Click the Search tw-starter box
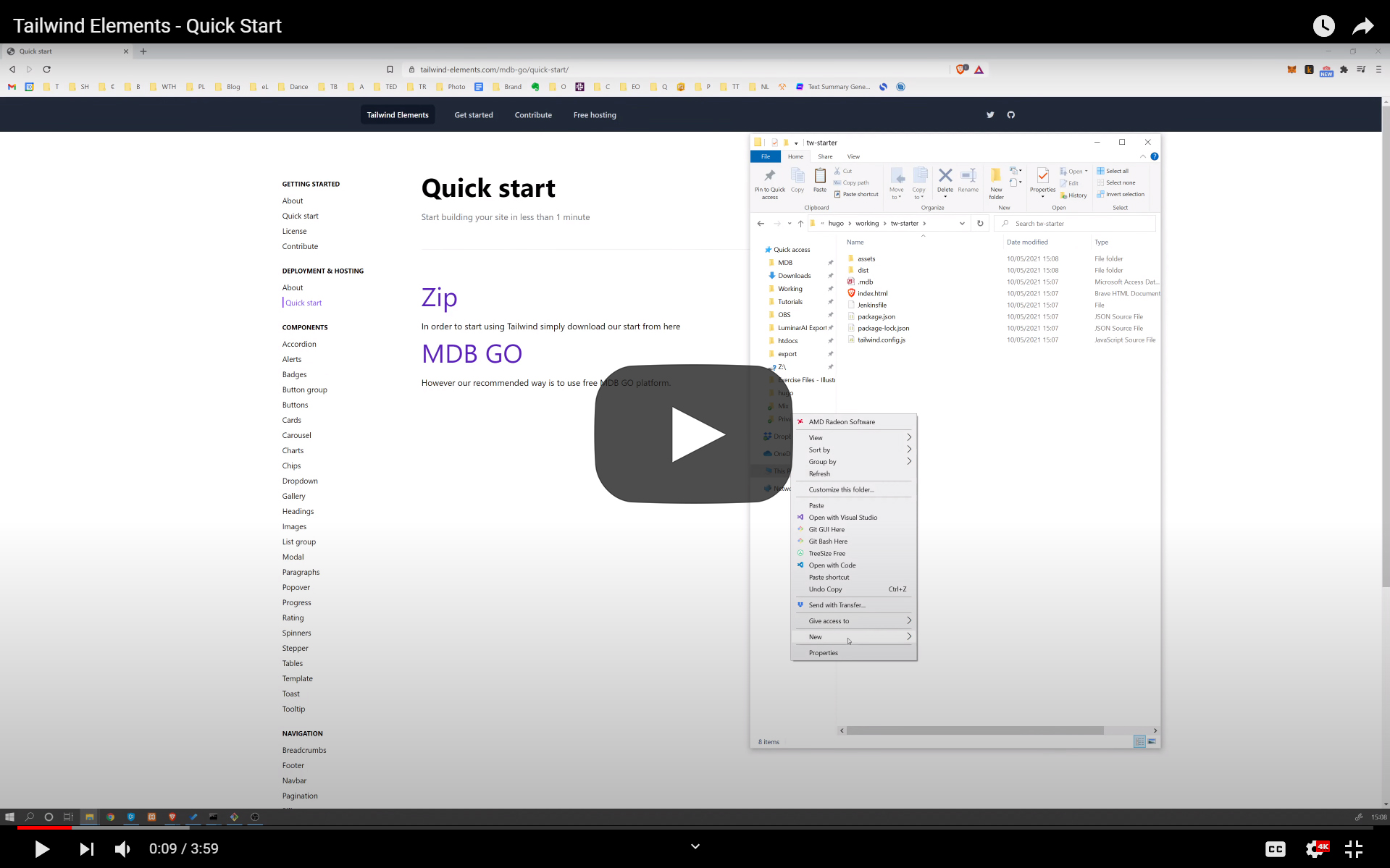This screenshot has height=868, width=1390. click(1074, 224)
